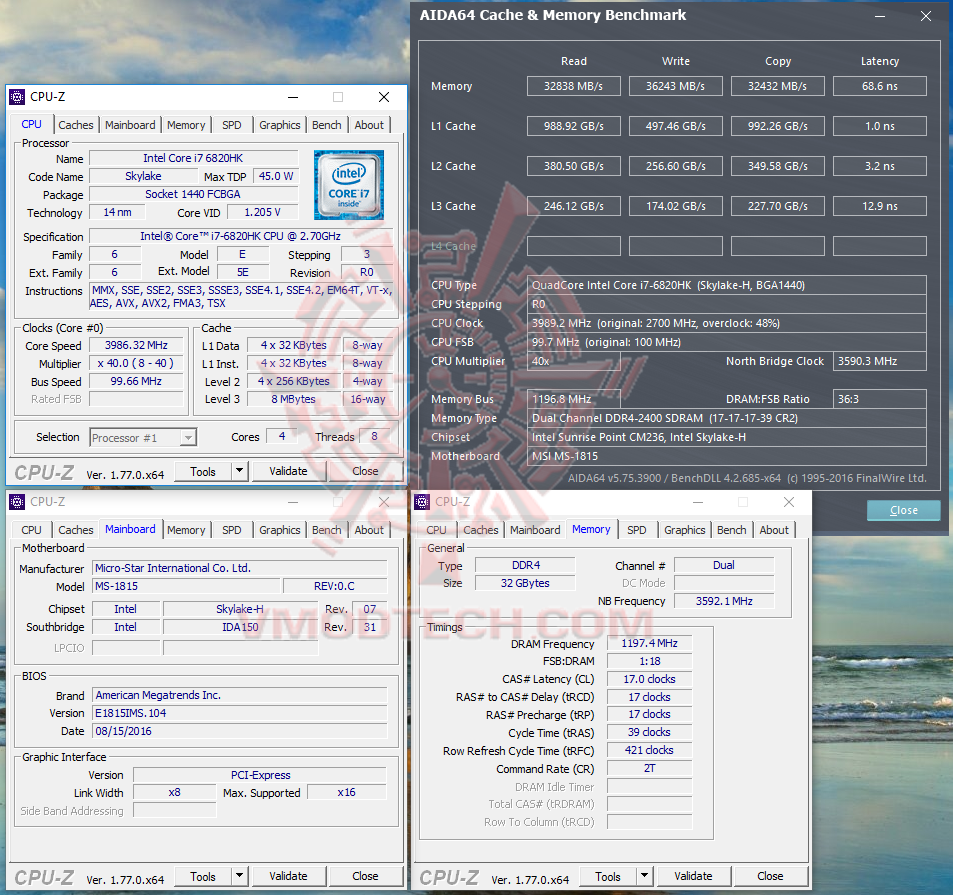The width and height of the screenshot is (953, 895).
Task: Open Memory tab in top CPU-Z window
Action: pyautogui.click(x=186, y=125)
